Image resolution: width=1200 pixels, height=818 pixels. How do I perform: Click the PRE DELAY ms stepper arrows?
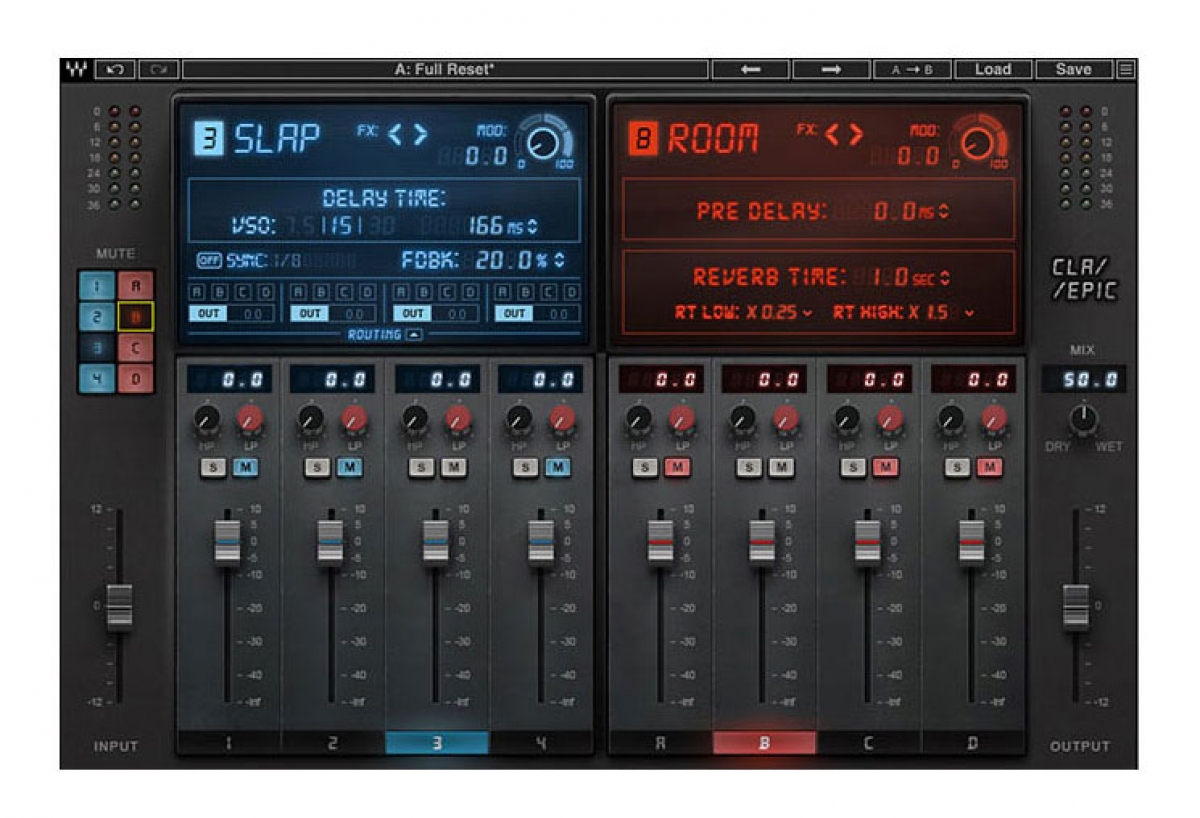[944, 212]
